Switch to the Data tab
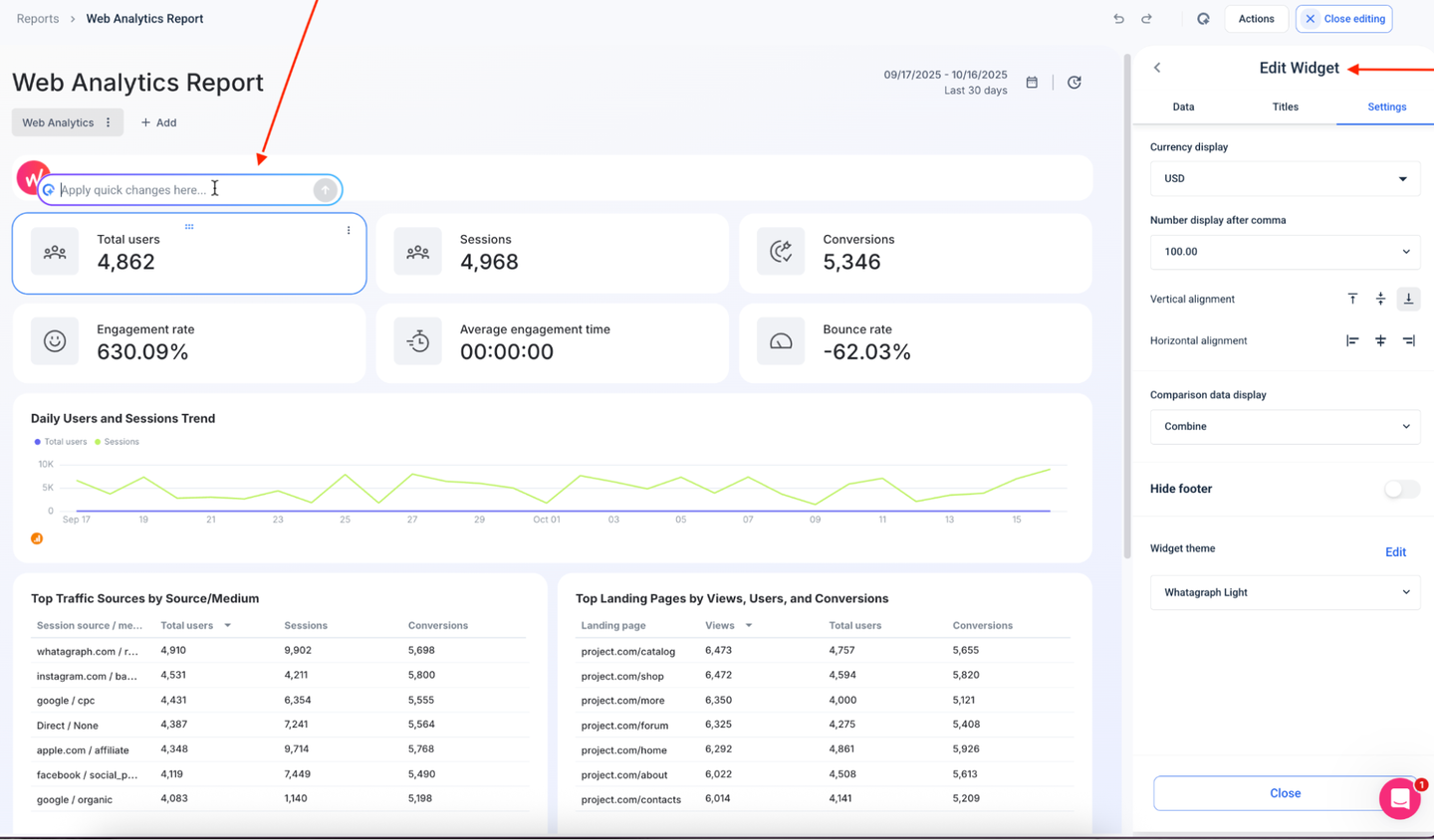The image size is (1434, 840). tap(1183, 106)
